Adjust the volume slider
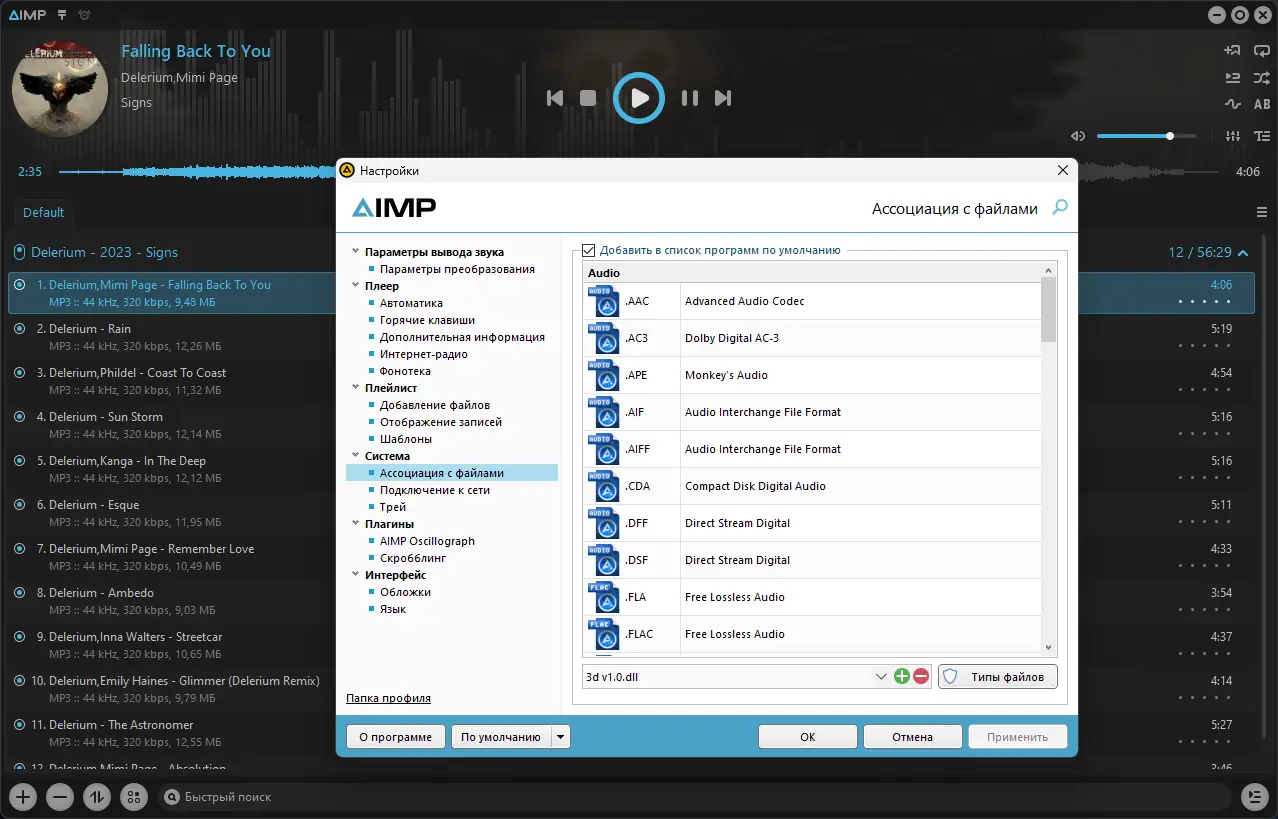The height and width of the screenshot is (819, 1278). (x=1146, y=136)
